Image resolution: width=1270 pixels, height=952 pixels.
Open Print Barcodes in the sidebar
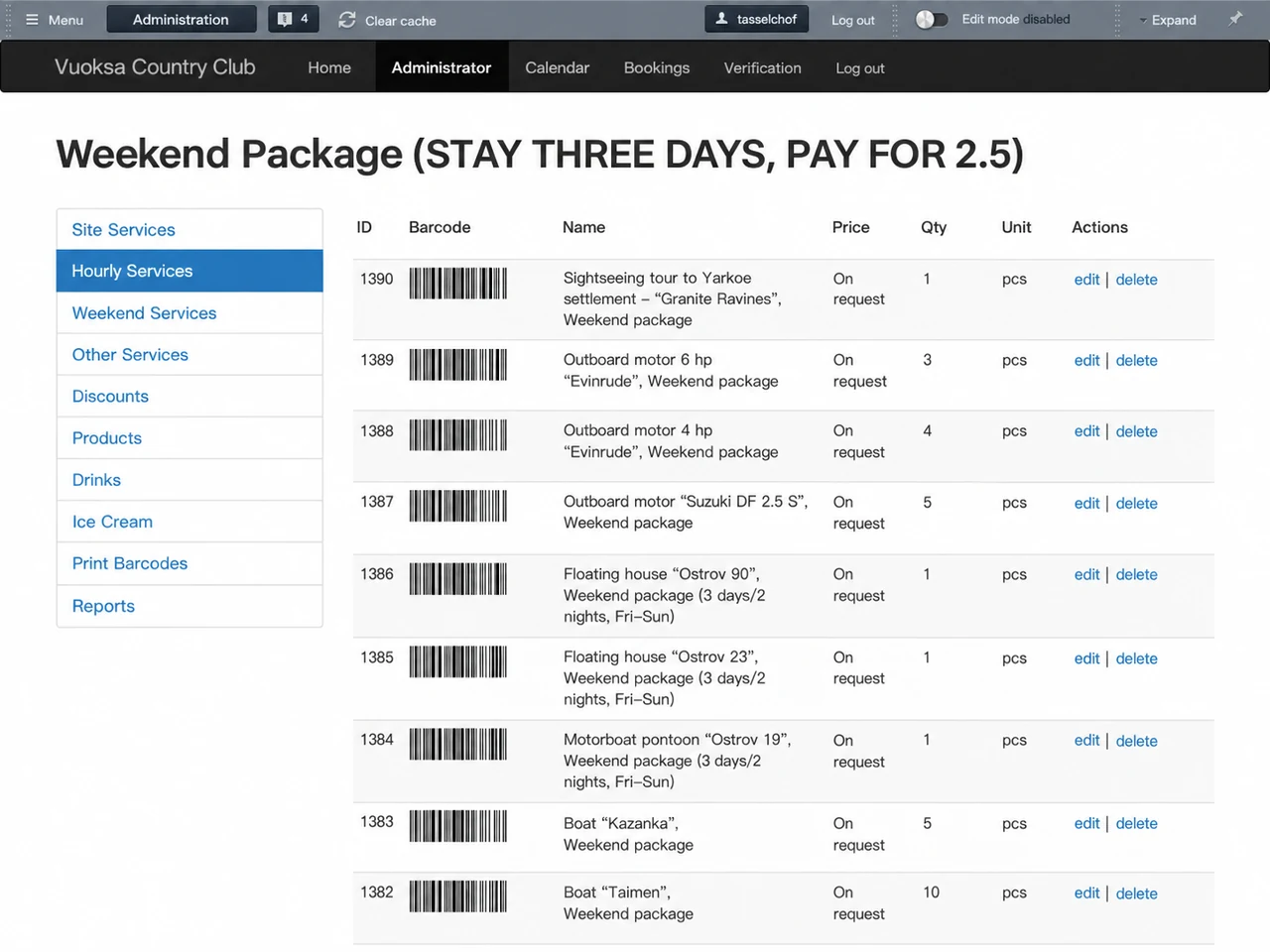(190, 562)
